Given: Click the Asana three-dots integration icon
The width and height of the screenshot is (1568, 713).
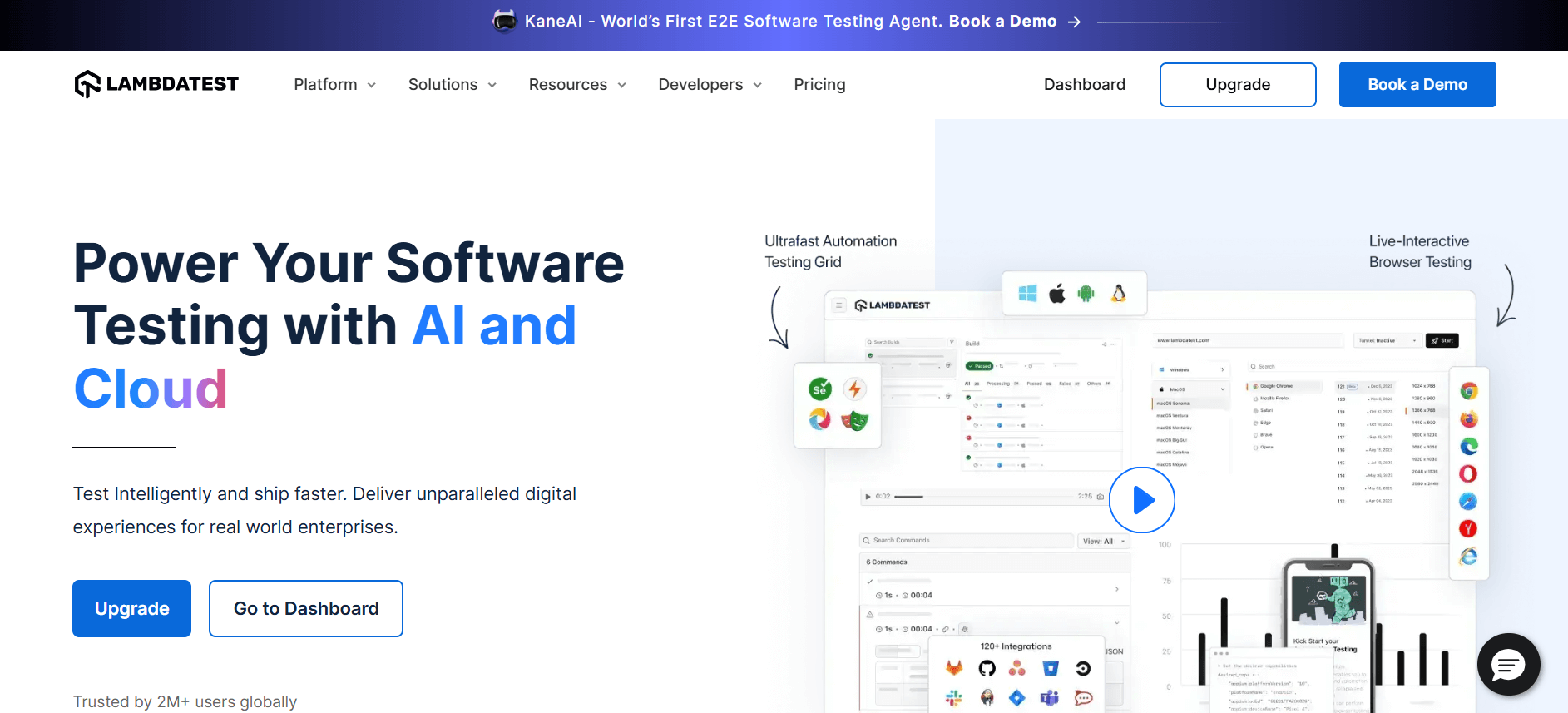Looking at the screenshot, I should (1016, 668).
